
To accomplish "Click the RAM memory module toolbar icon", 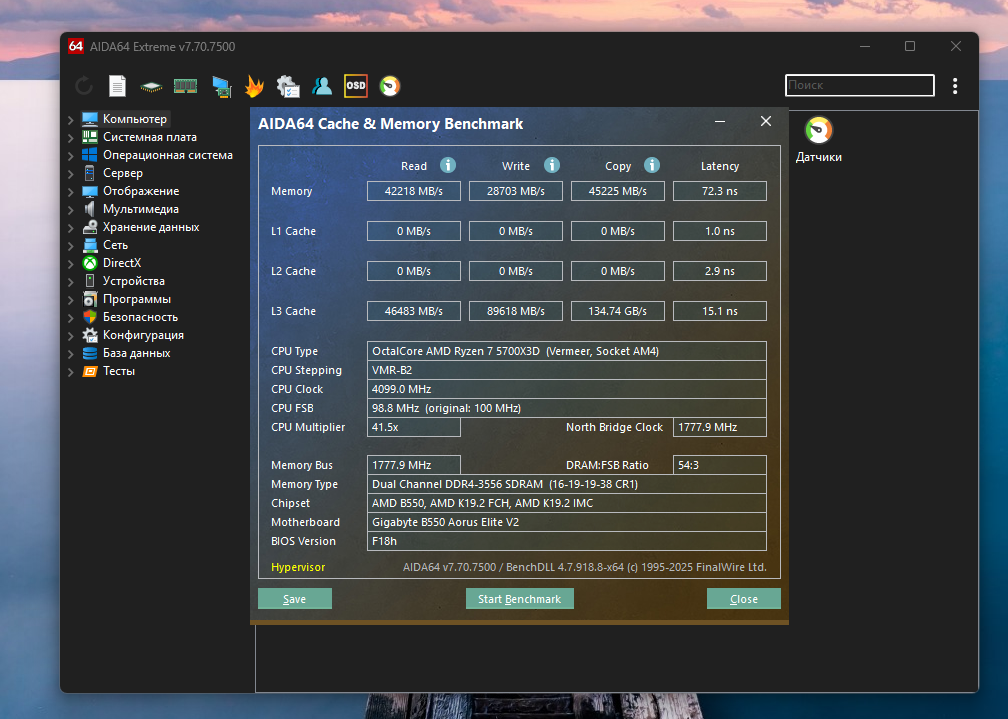I will coord(185,86).
